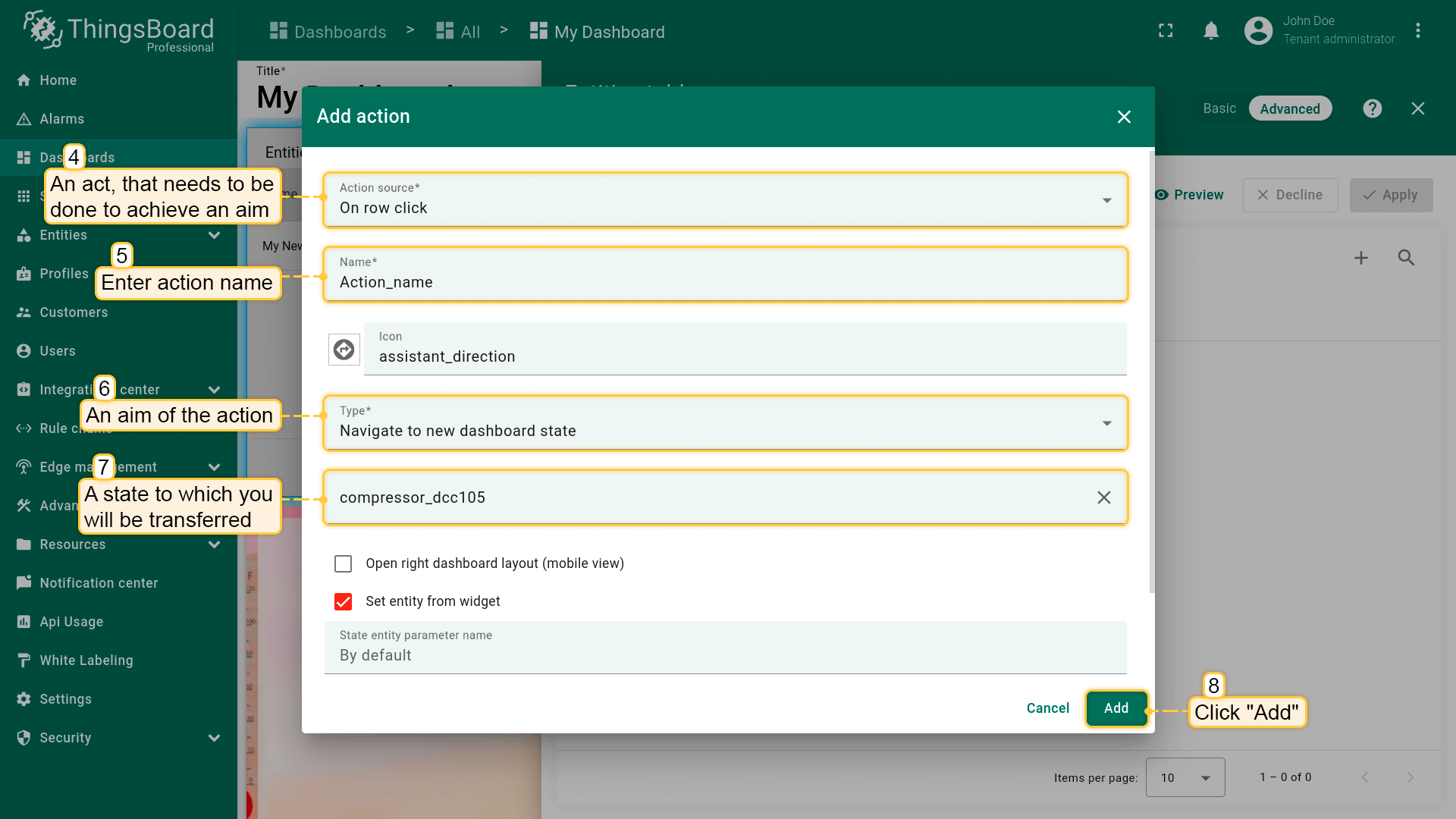Uncheck Set entity from widget
This screenshot has height=819, width=1456.
click(x=344, y=601)
